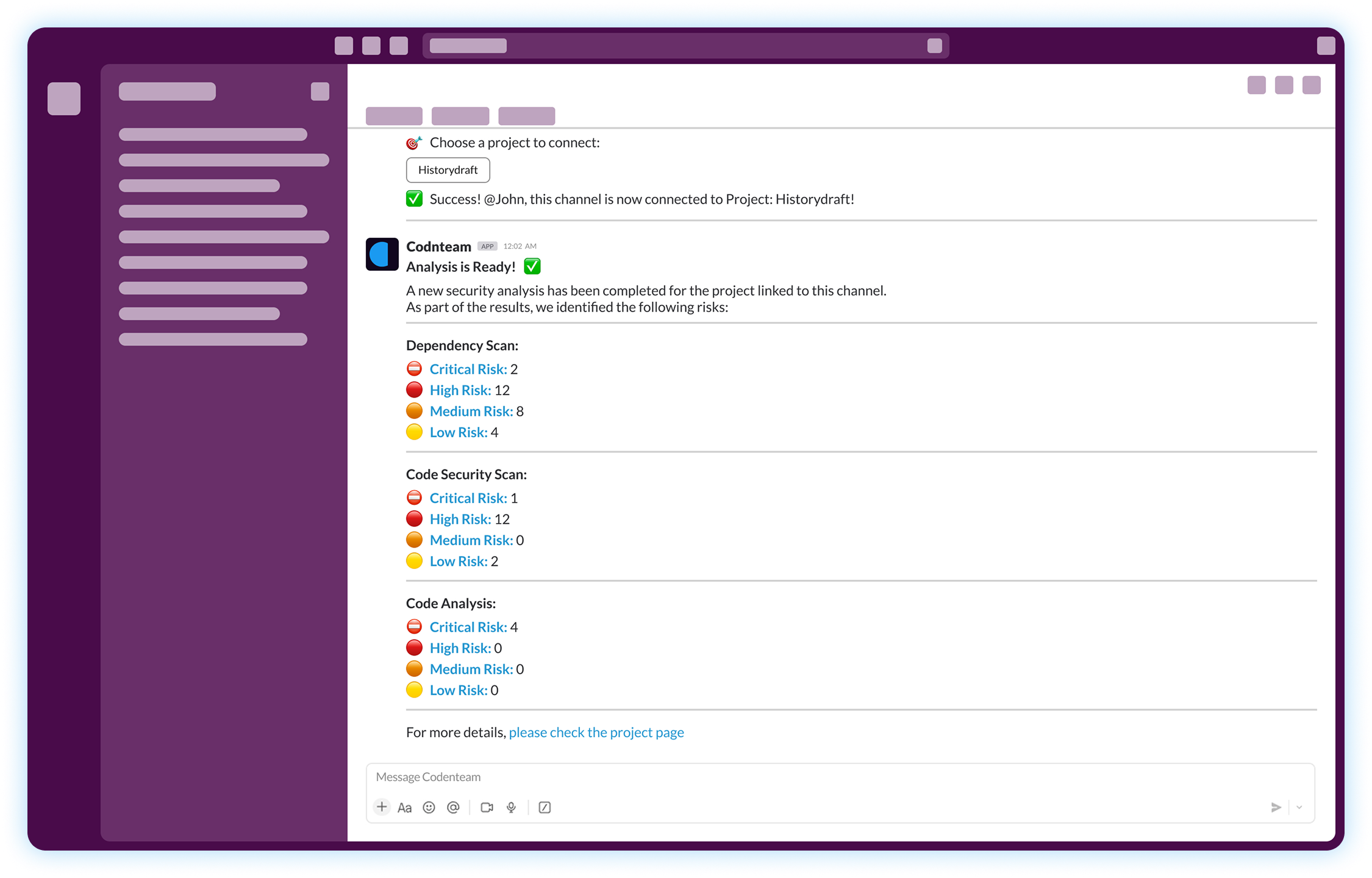Open project page link for details
Viewport: 1372px width, 878px height.
596,732
